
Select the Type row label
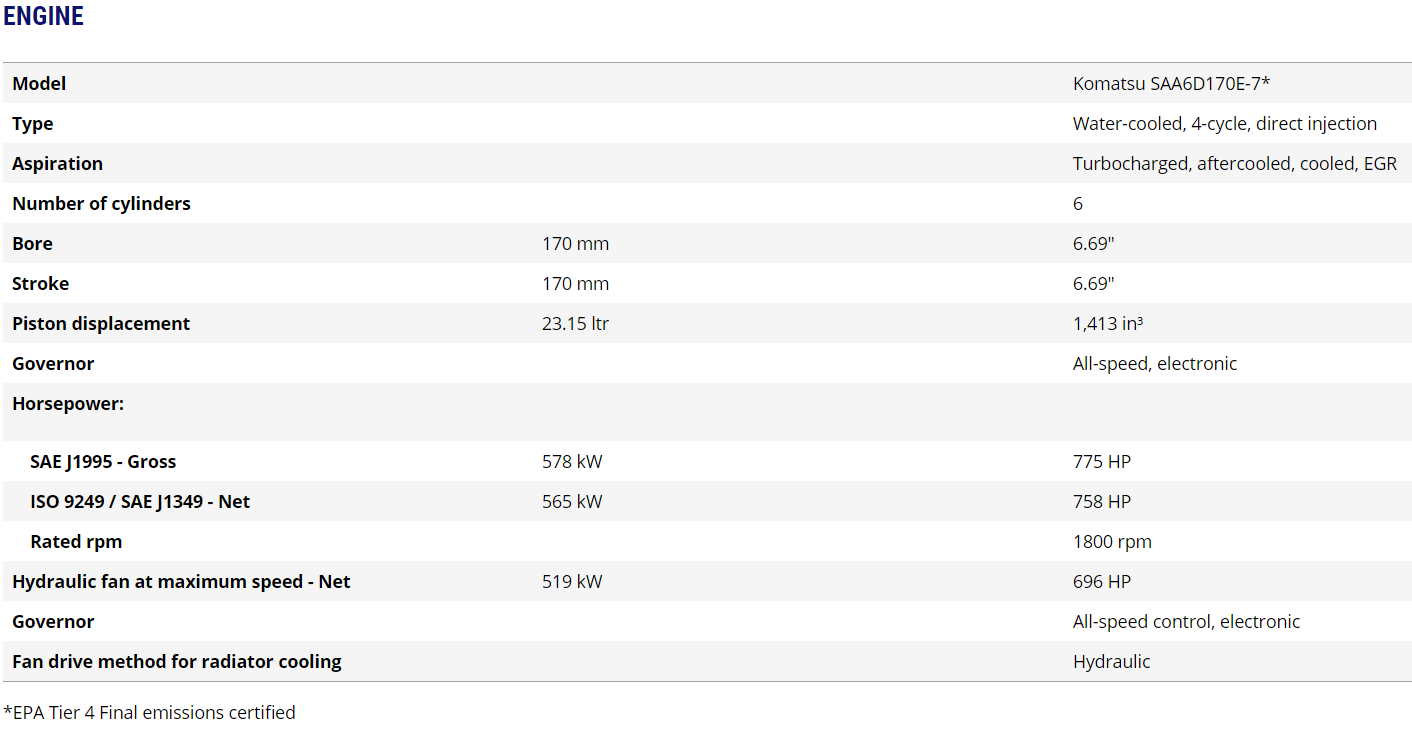coord(33,124)
